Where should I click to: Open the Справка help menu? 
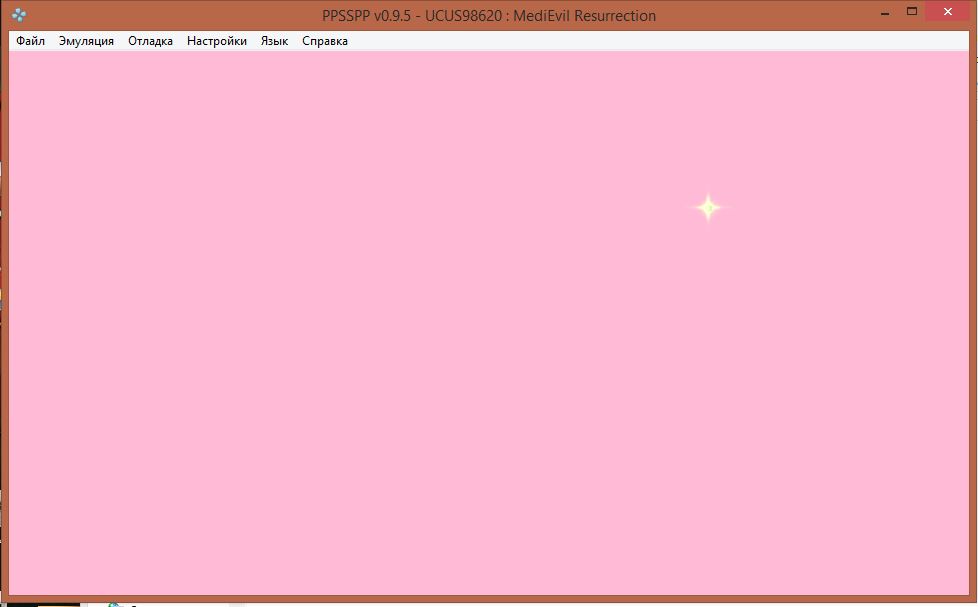tap(325, 41)
